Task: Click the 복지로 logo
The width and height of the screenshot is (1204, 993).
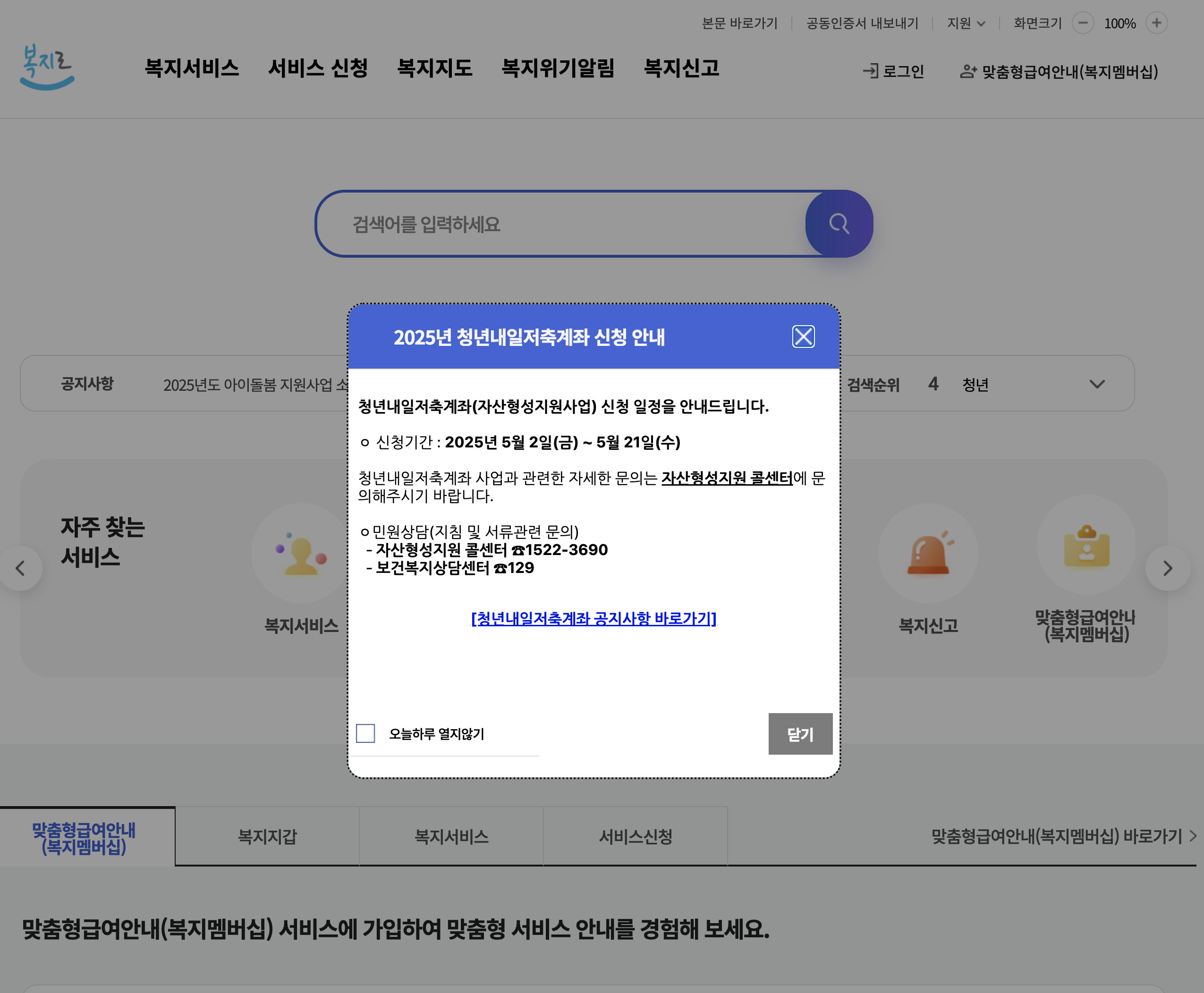Action: tap(48, 68)
